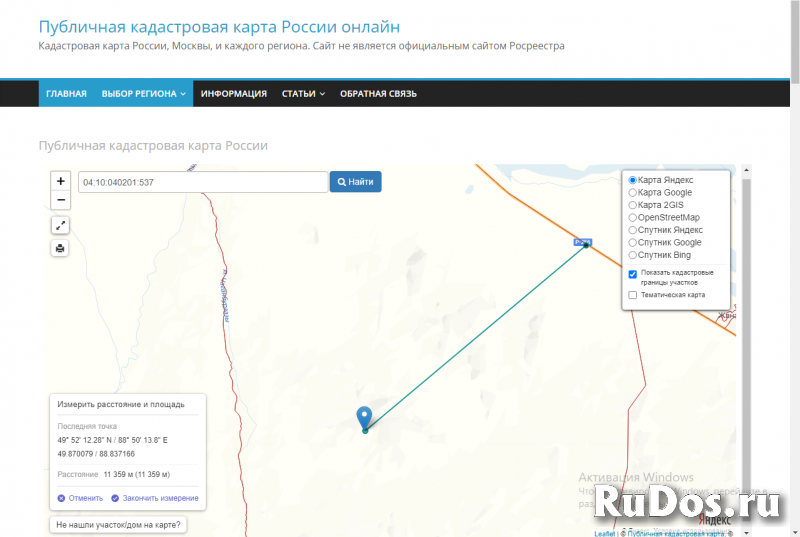Enable Тематическая карта checkbox
The image size is (800, 537).
tap(633, 295)
